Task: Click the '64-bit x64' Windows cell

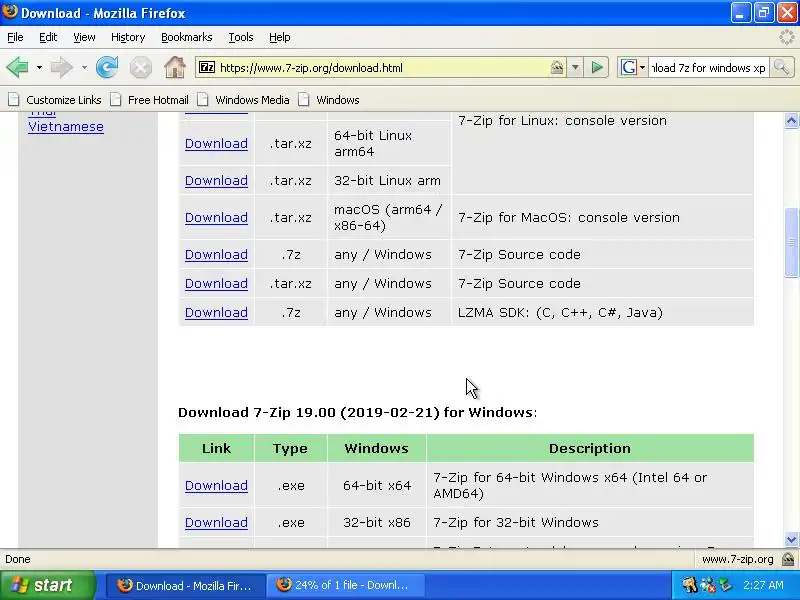Action: pyautogui.click(x=377, y=485)
